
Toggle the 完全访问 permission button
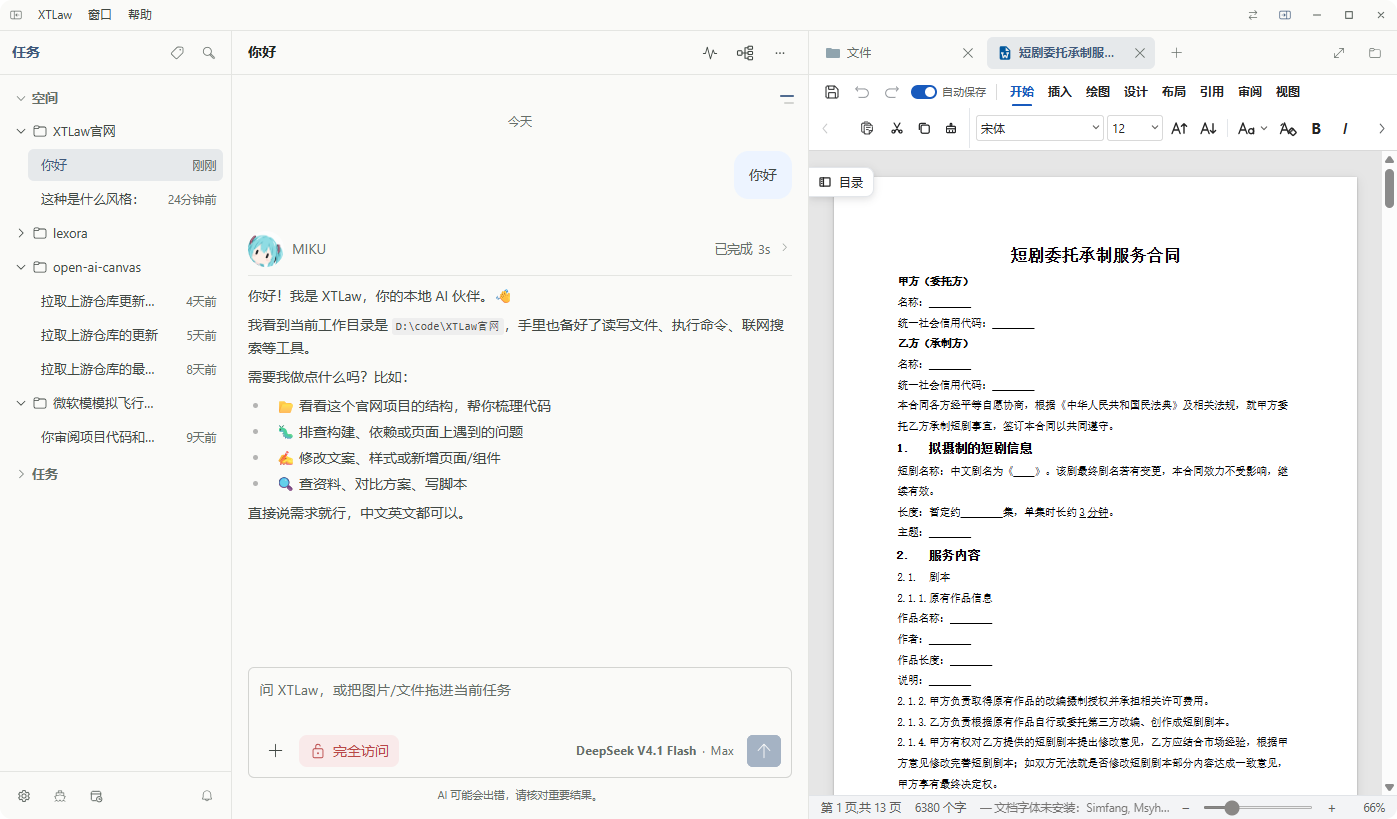[349, 751]
